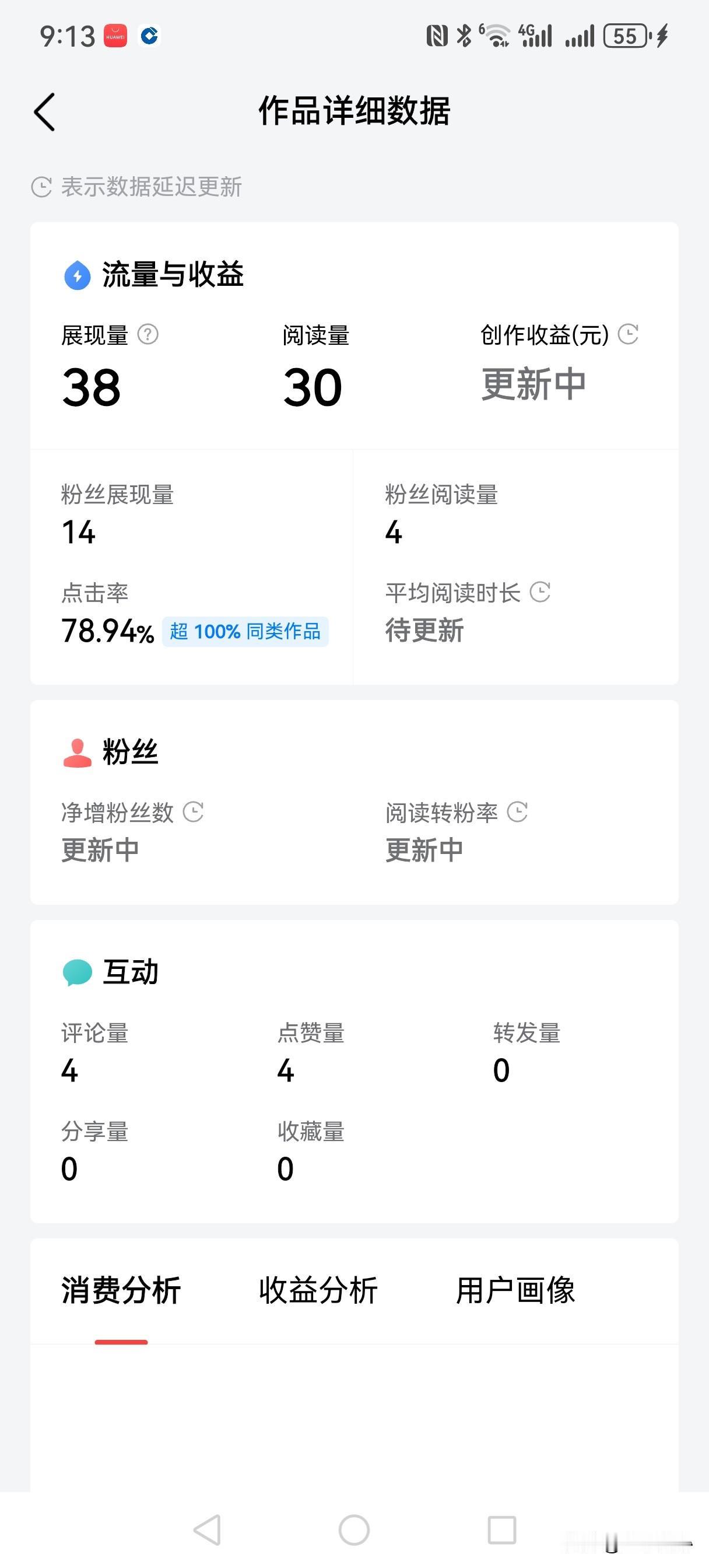The height and width of the screenshot is (1568, 709).
Task: Tap the 点击率 value 78.94%
Action: click(108, 631)
